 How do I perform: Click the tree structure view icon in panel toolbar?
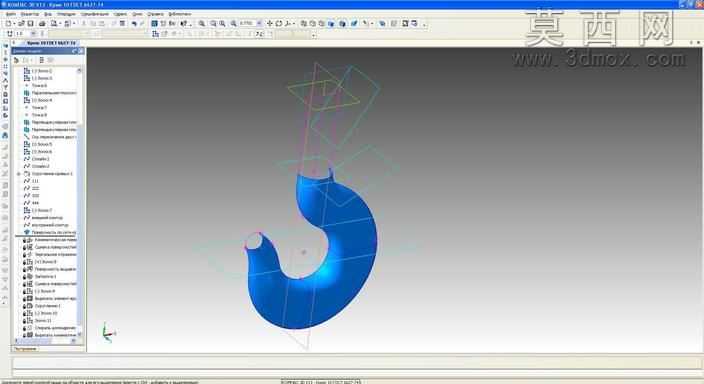[42, 60]
